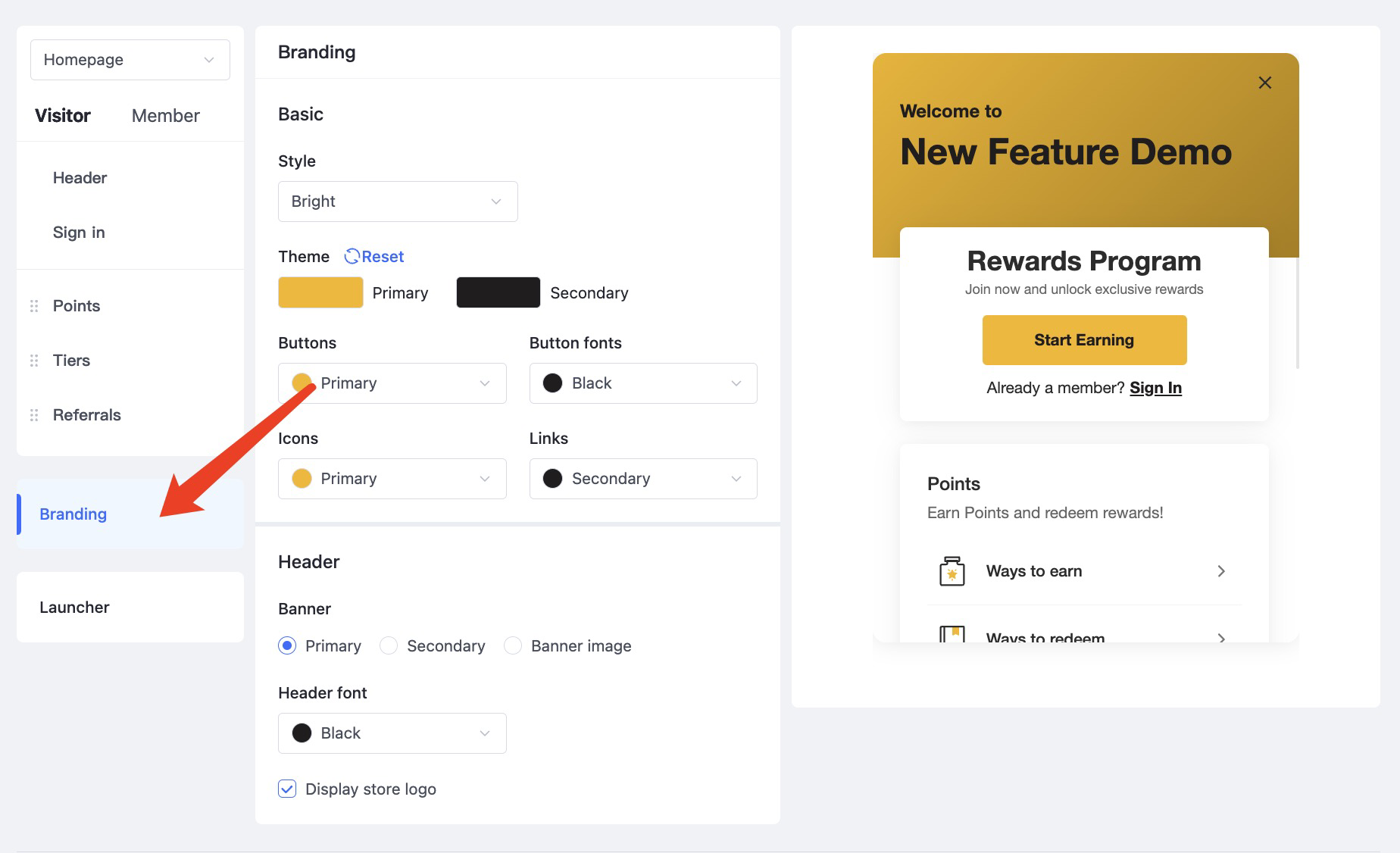Click the drag handle beside Points

(x=34, y=306)
